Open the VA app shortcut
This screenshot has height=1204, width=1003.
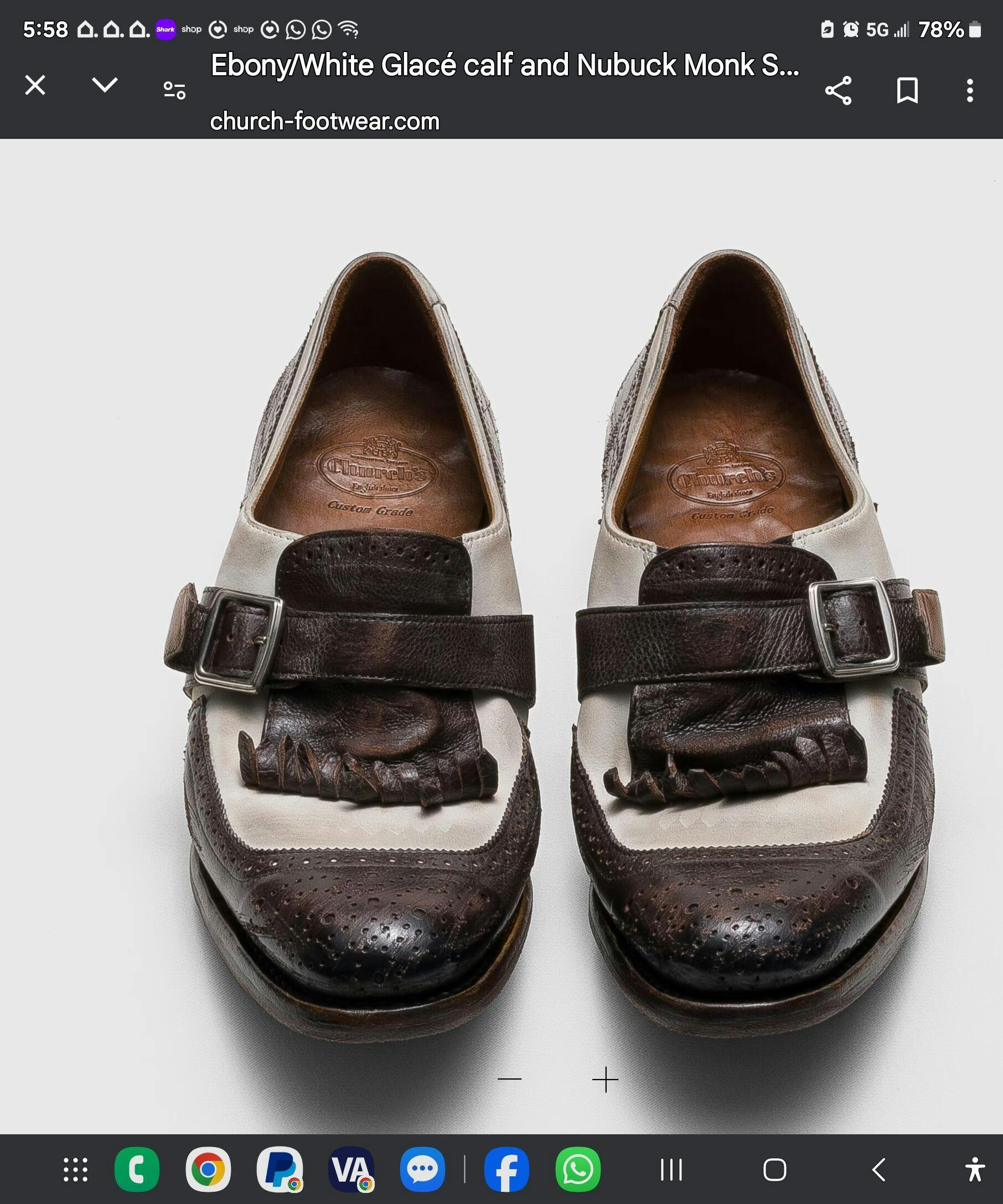point(351,1170)
